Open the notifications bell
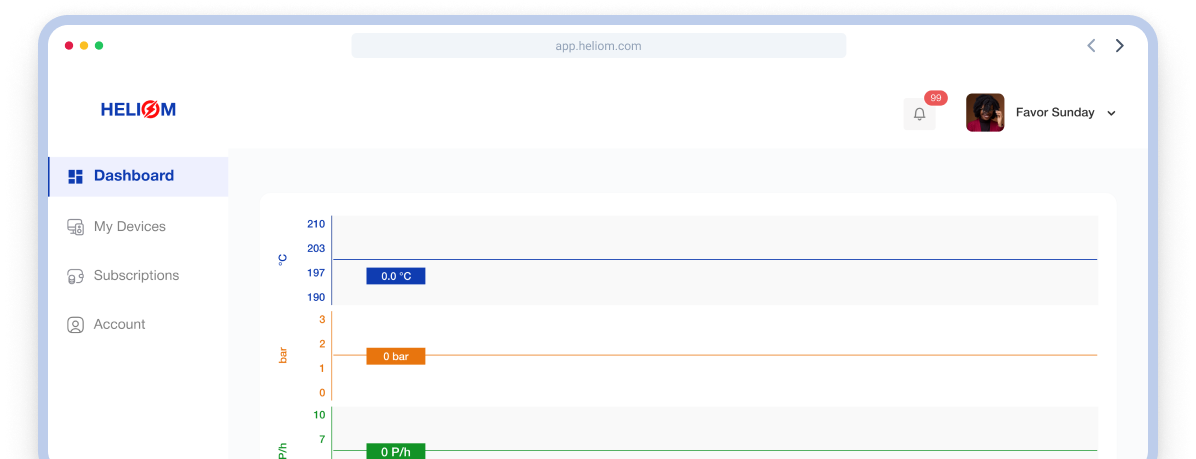The height and width of the screenshot is (459, 1196). pyautogui.click(x=919, y=114)
